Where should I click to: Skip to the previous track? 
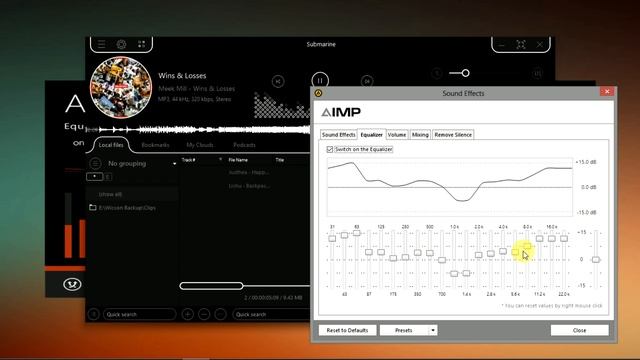click(x=278, y=81)
